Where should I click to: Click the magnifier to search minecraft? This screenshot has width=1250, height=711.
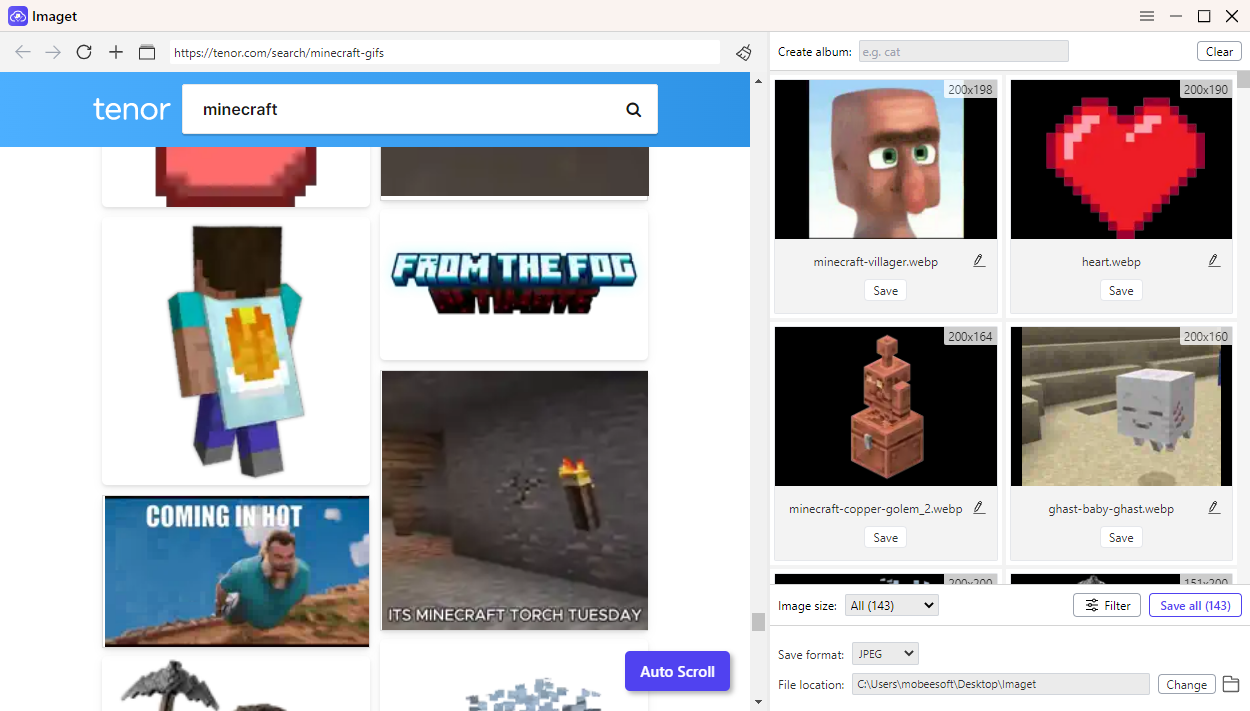pyautogui.click(x=633, y=109)
